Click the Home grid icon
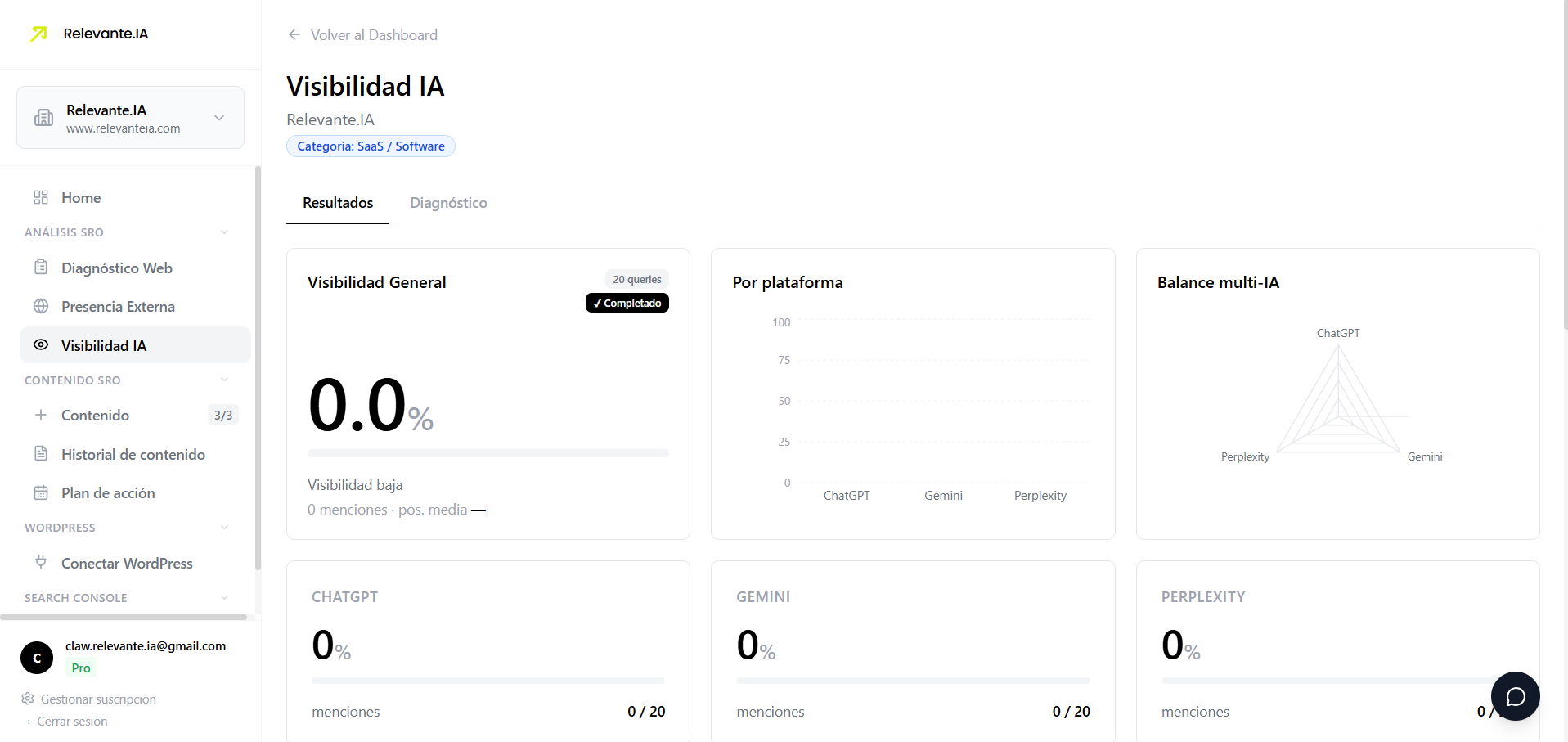1568x742 pixels. [x=41, y=197]
